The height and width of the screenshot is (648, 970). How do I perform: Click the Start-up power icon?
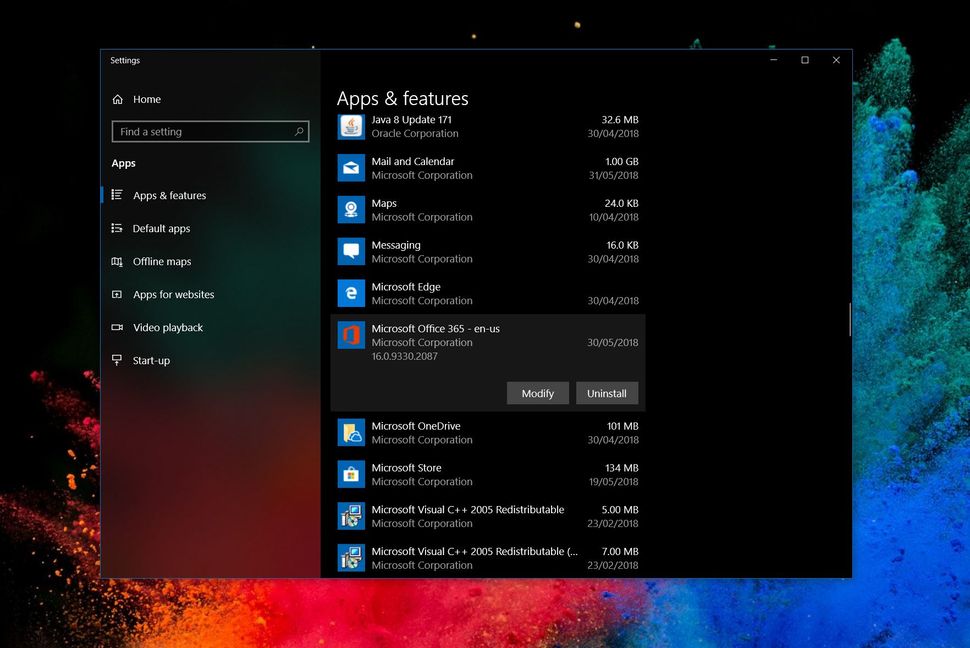[x=118, y=360]
